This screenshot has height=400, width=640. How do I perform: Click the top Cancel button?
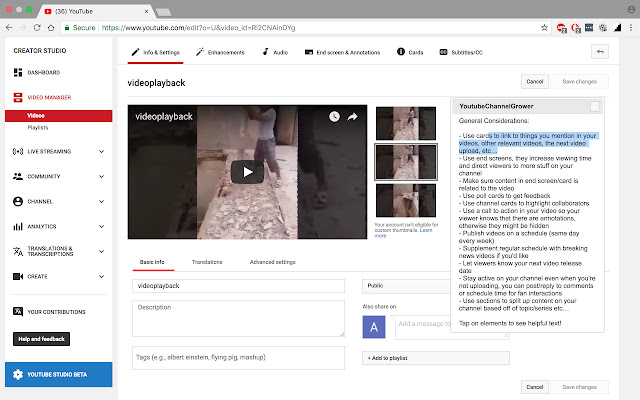[x=535, y=82]
